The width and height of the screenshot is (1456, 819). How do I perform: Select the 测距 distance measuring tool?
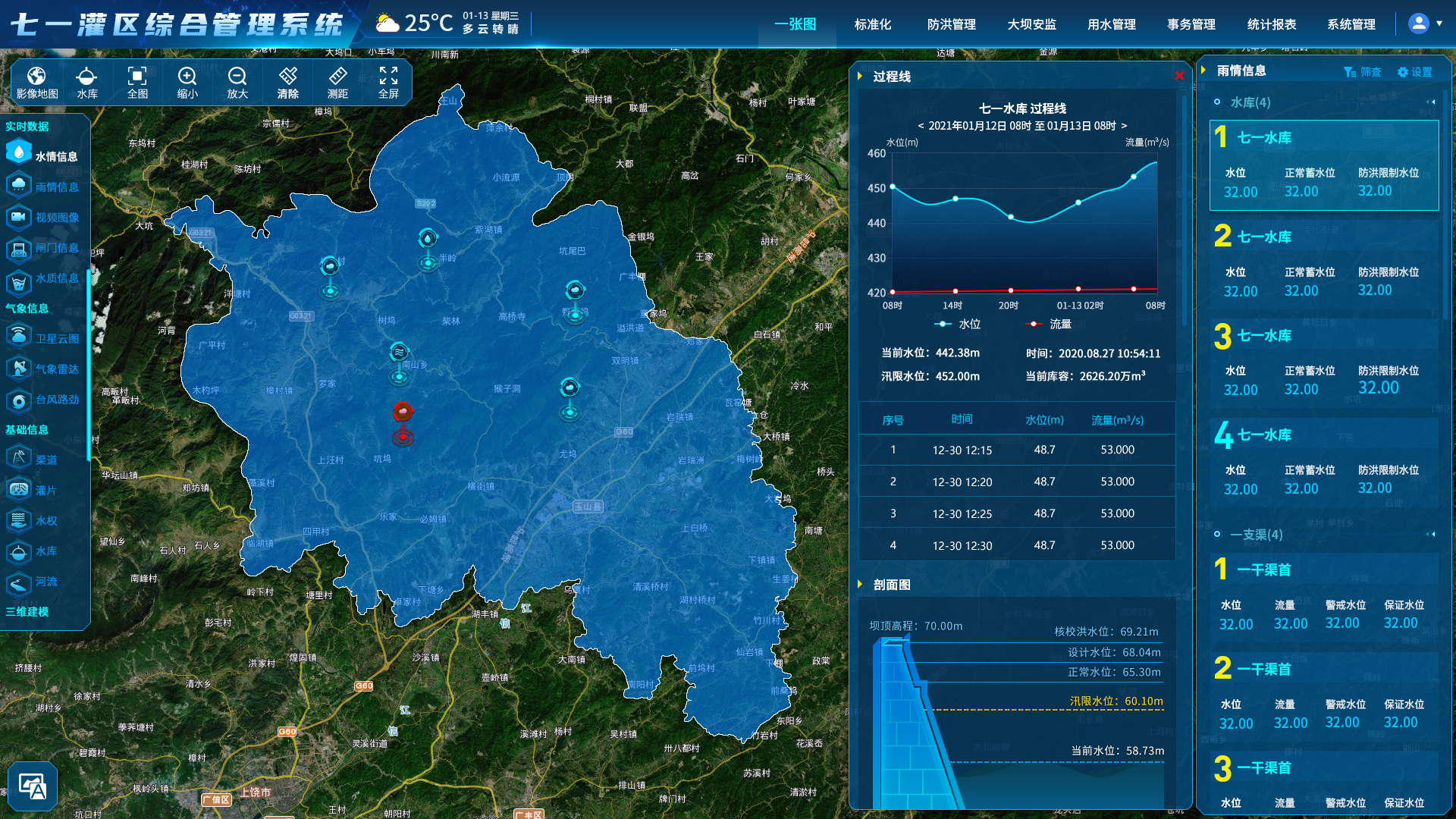[x=337, y=77]
